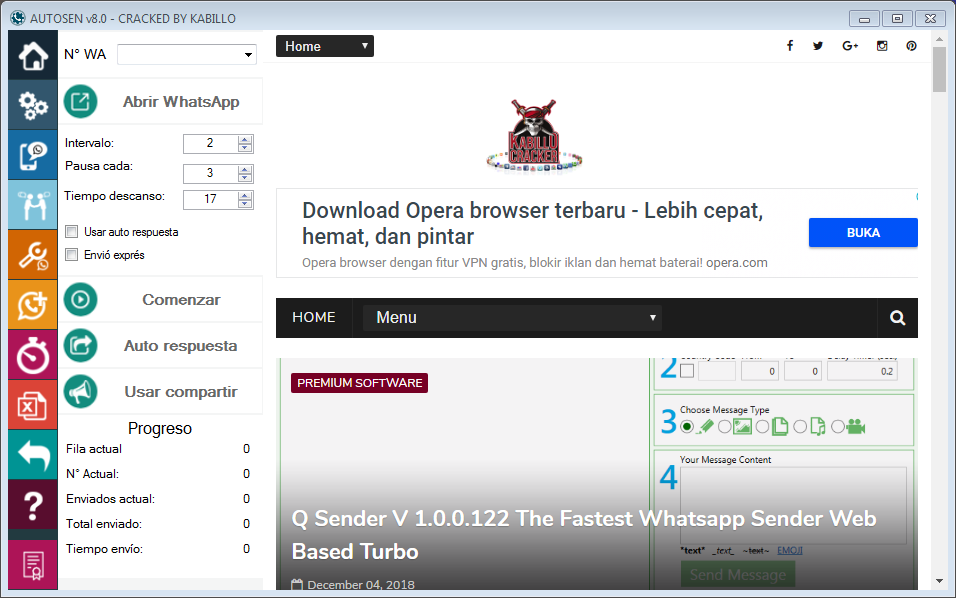Click the reply arrow sidebar icon
The height and width of the screenshot is (598, 956).
pos(33,455)
